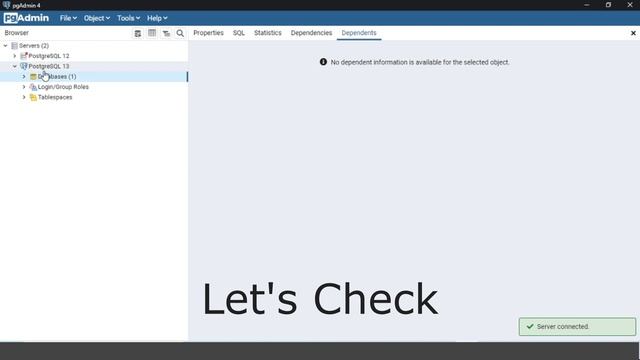Open the Search Objects magnifier icon
This screenshot has height=360, width=640.
180,33
